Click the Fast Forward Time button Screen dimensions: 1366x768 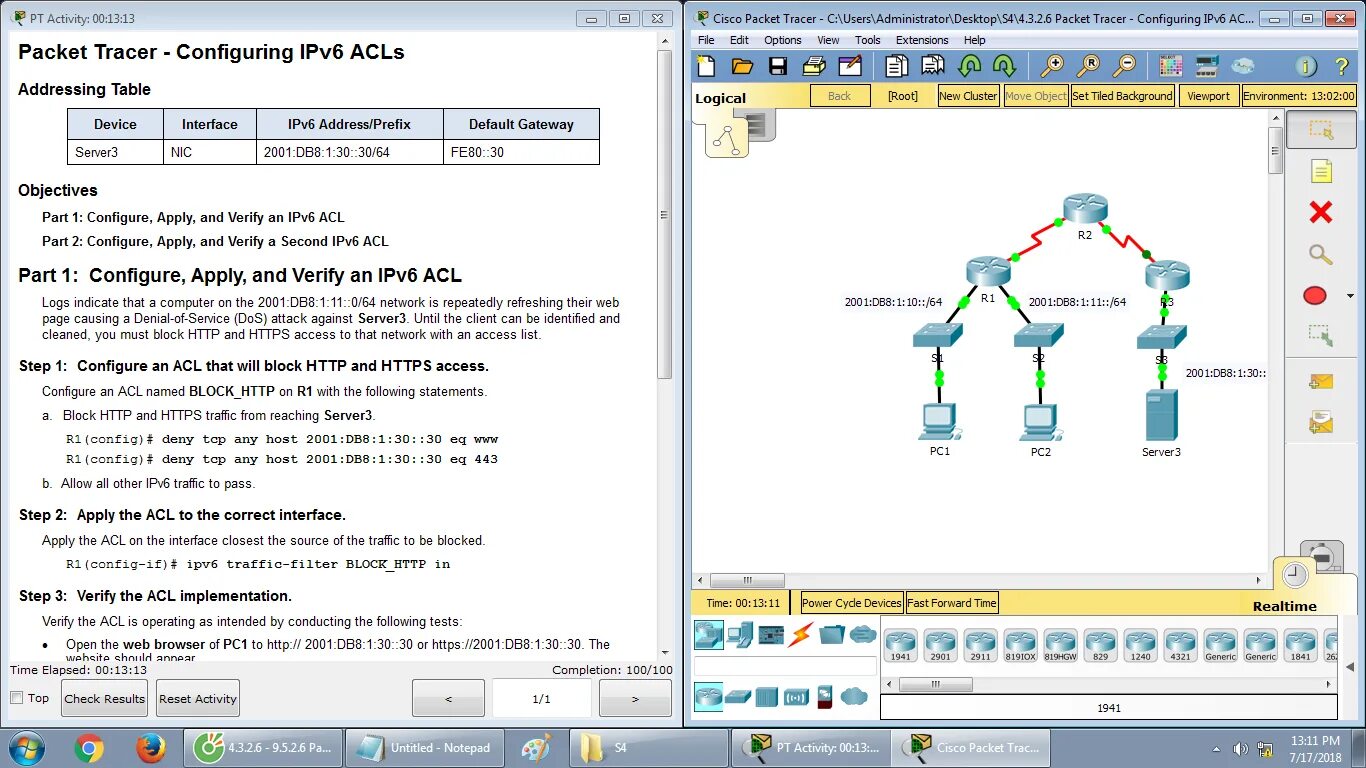click(x=952, y=603)
